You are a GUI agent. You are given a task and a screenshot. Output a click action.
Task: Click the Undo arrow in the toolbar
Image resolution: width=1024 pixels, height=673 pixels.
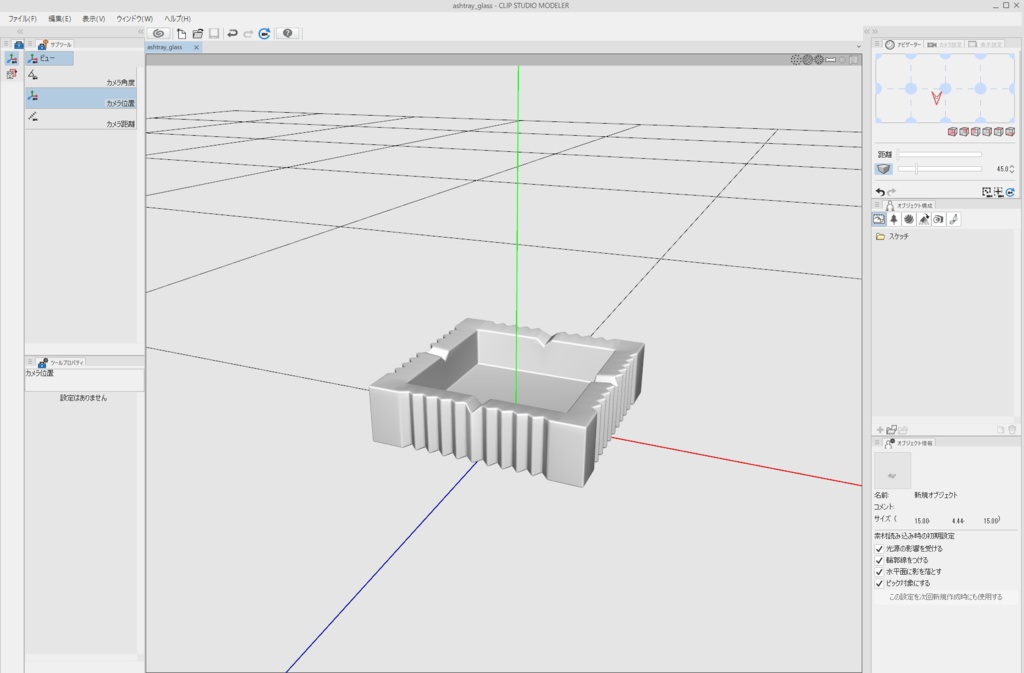231,33
